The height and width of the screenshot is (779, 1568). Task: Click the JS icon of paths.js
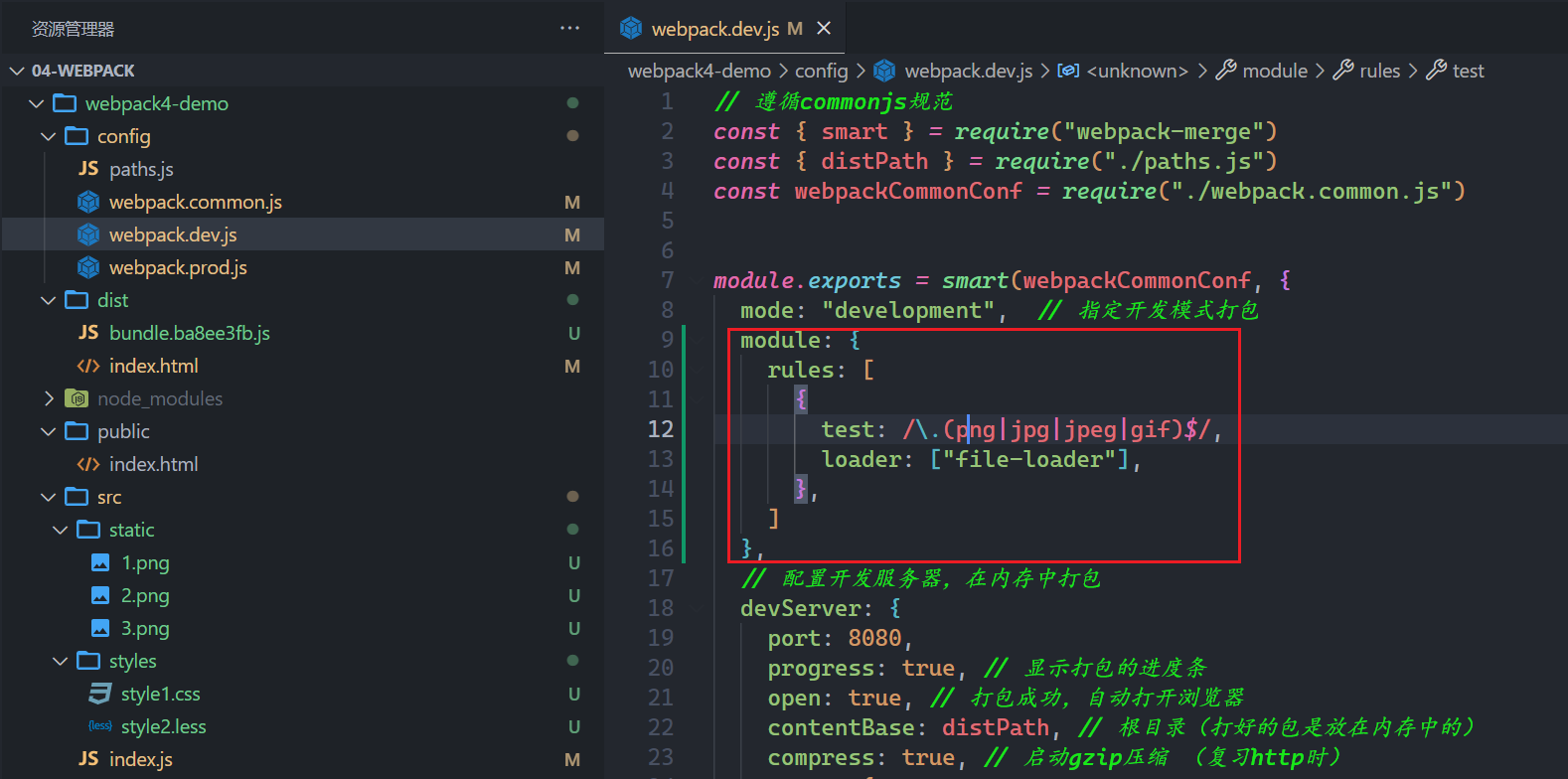pos(88,169)
